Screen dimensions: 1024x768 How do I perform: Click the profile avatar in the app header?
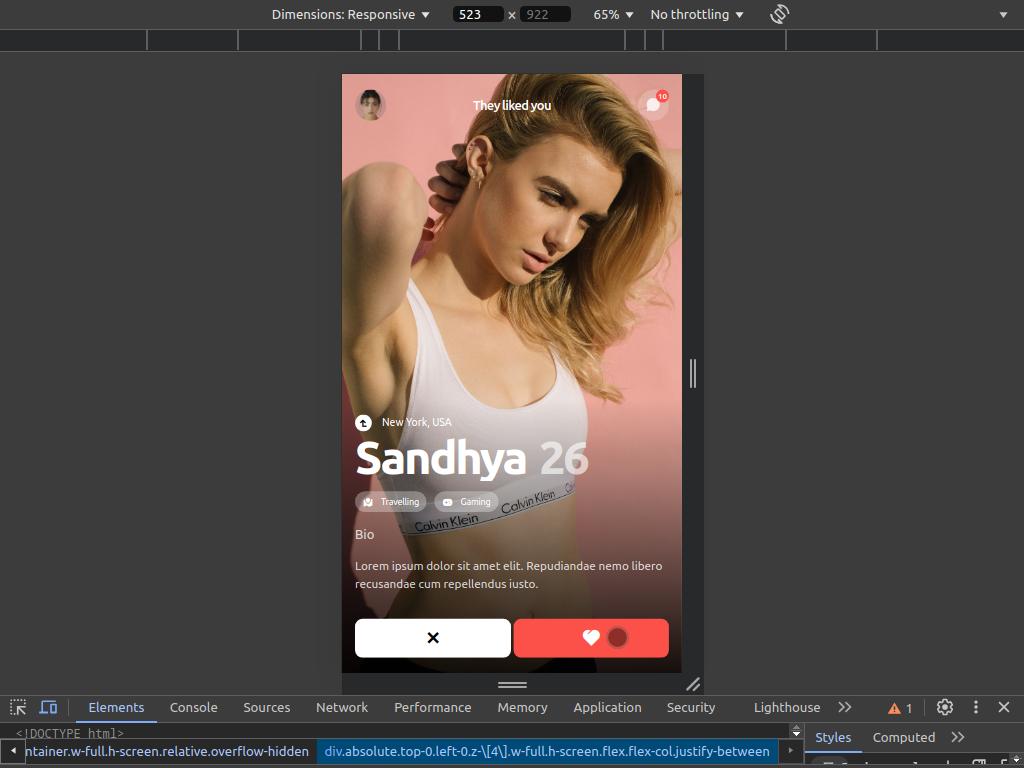370,105
